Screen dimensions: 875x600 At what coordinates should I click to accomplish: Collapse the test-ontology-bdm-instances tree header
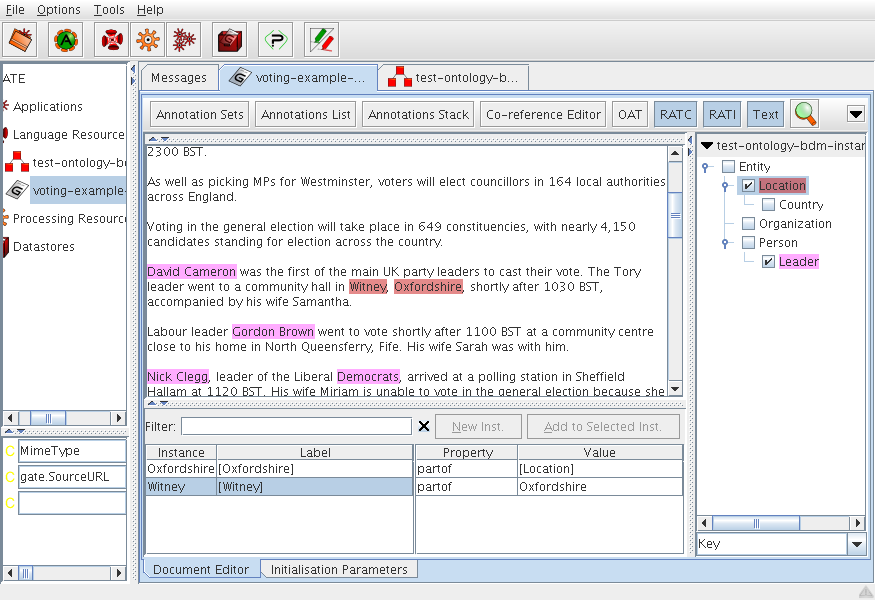(x=707, y=146)
